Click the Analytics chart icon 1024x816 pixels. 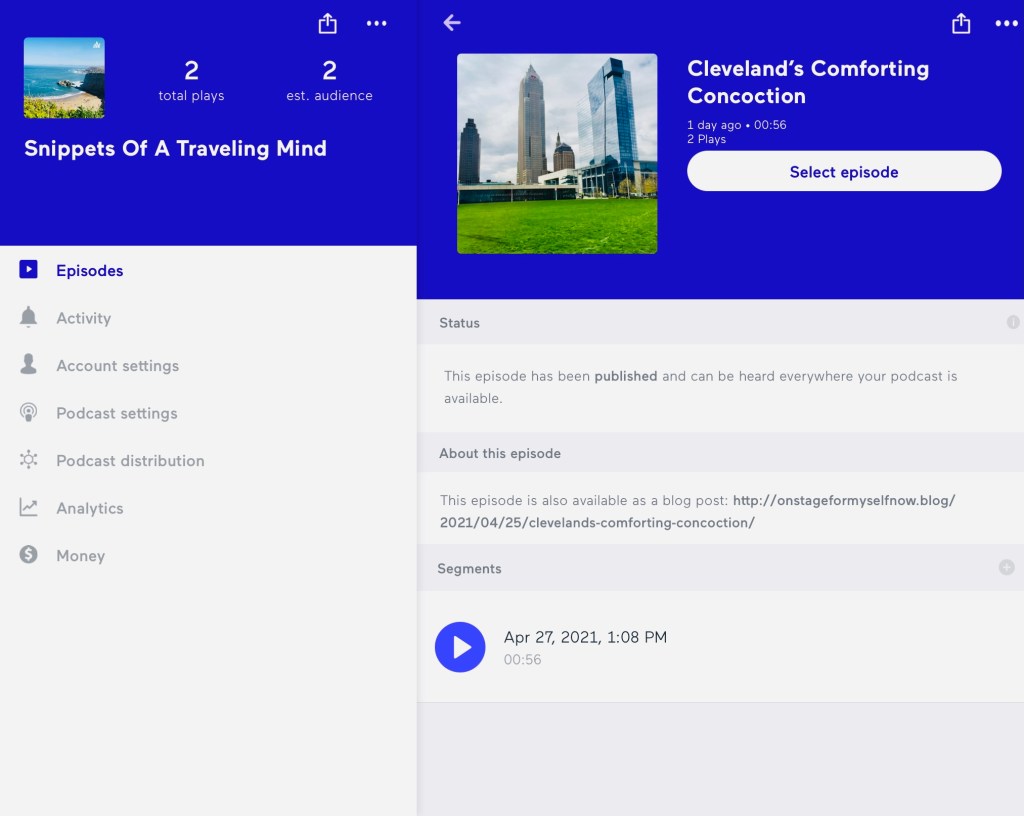click(29, 508)
